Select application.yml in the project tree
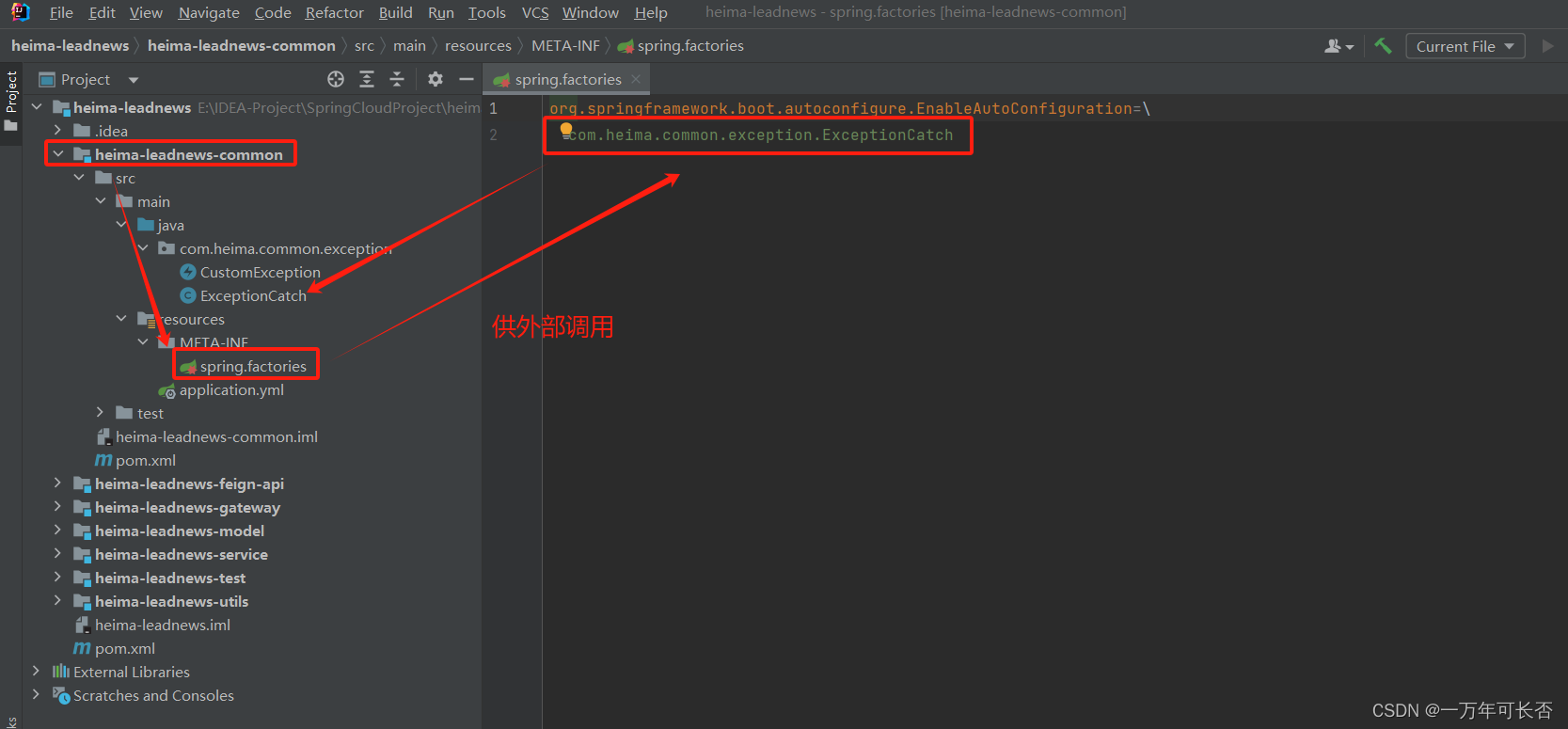1568x729 pixels. click(231, 389)
